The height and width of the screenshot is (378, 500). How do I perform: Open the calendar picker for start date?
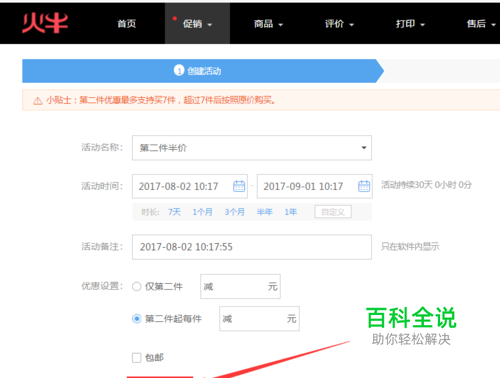tap(239, 186)
